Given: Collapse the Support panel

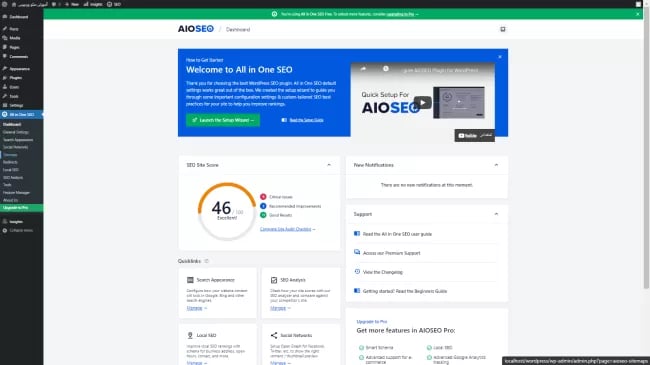Looking at the screenshot, I should point(496,214).
